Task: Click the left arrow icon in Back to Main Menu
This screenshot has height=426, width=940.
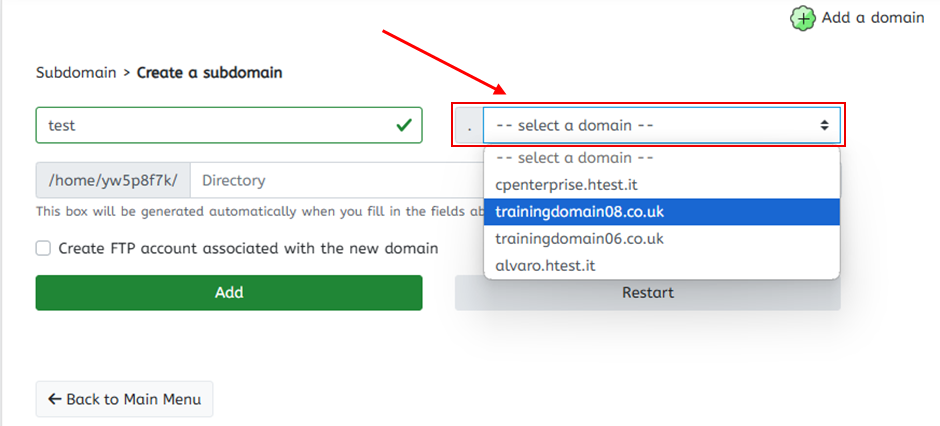Action: [55, 399]
